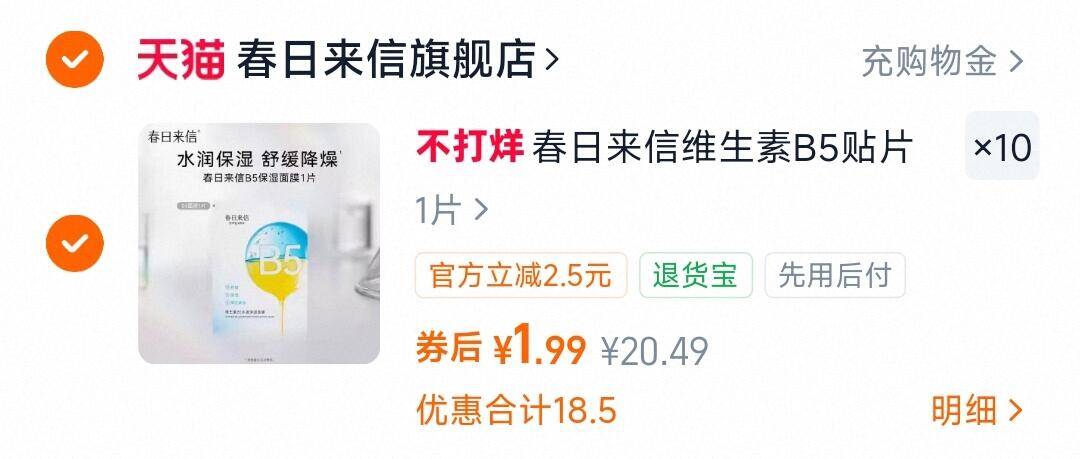
Task: Open 春日来信维生素B5贴片 product title
Action: (723, 147)
